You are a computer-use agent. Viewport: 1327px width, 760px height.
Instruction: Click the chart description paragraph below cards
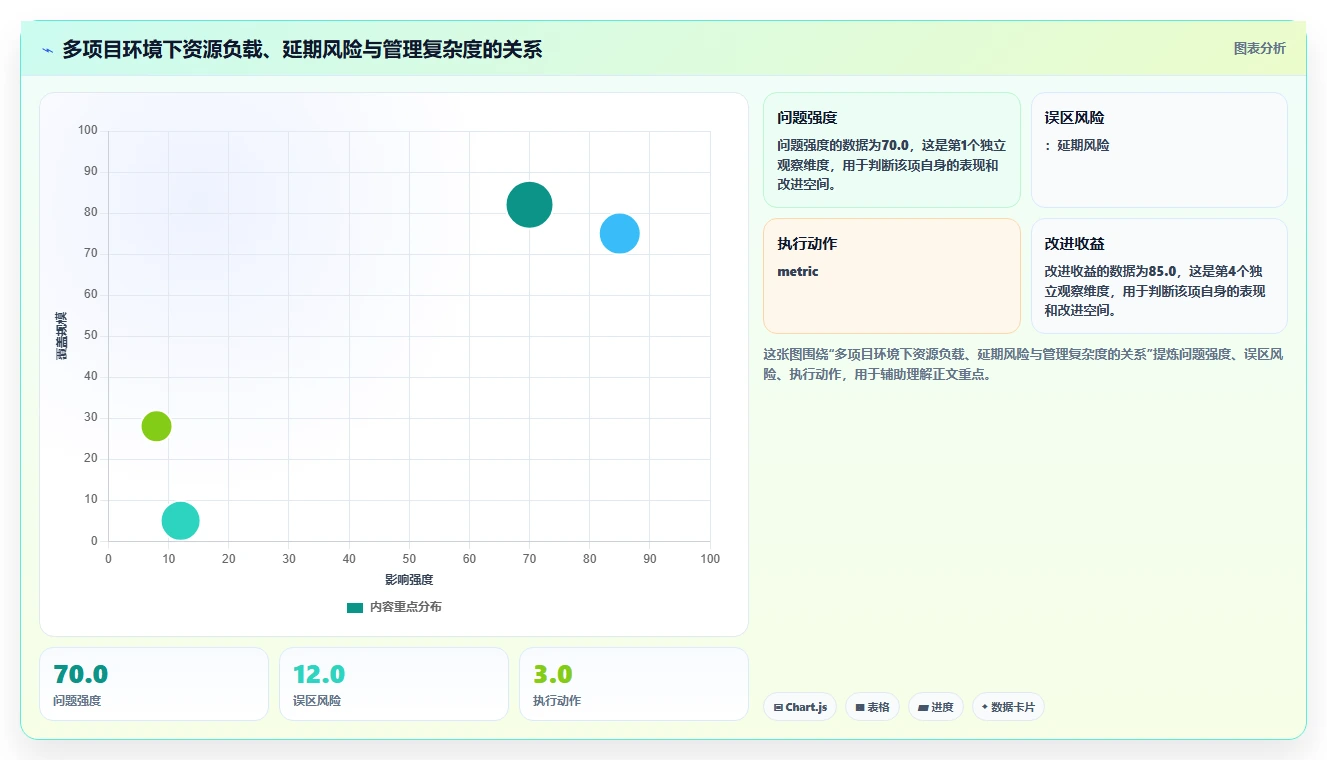coord(1023,365)
